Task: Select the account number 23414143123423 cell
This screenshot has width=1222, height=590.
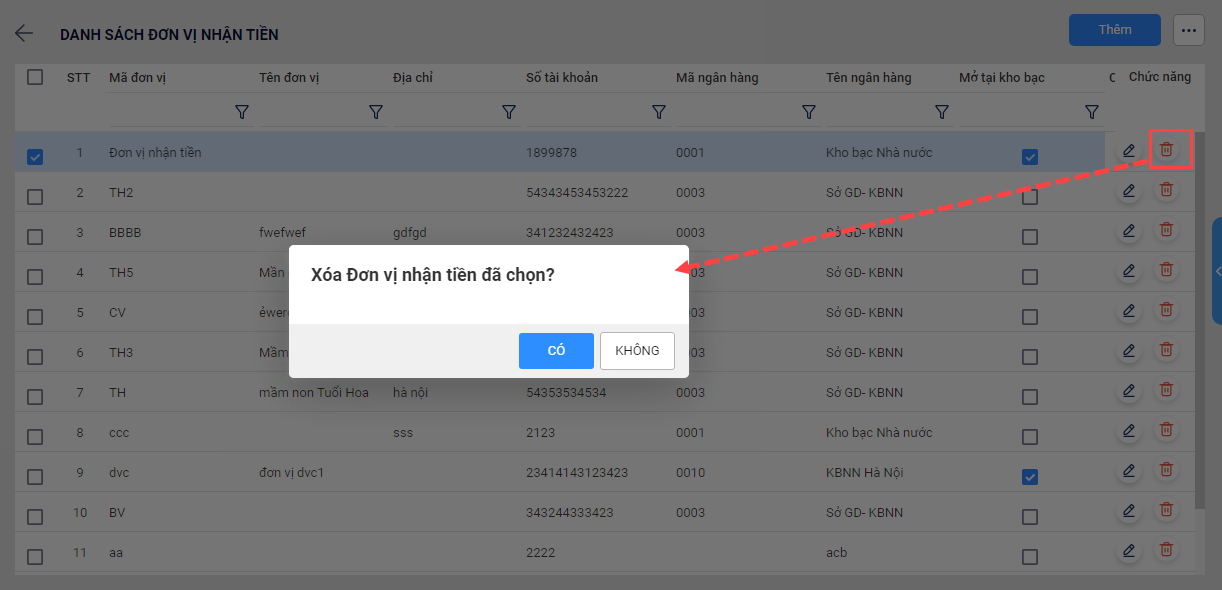Action: [x=577, y=472]
